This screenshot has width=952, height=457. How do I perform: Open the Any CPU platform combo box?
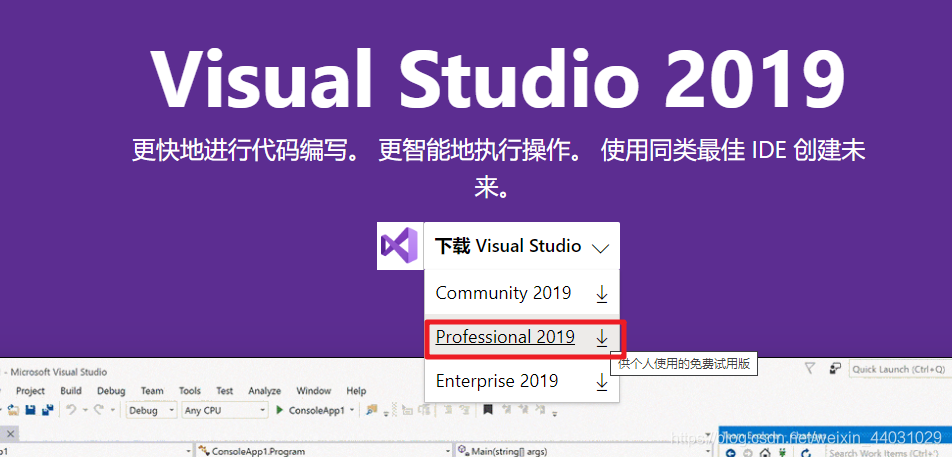225,410
